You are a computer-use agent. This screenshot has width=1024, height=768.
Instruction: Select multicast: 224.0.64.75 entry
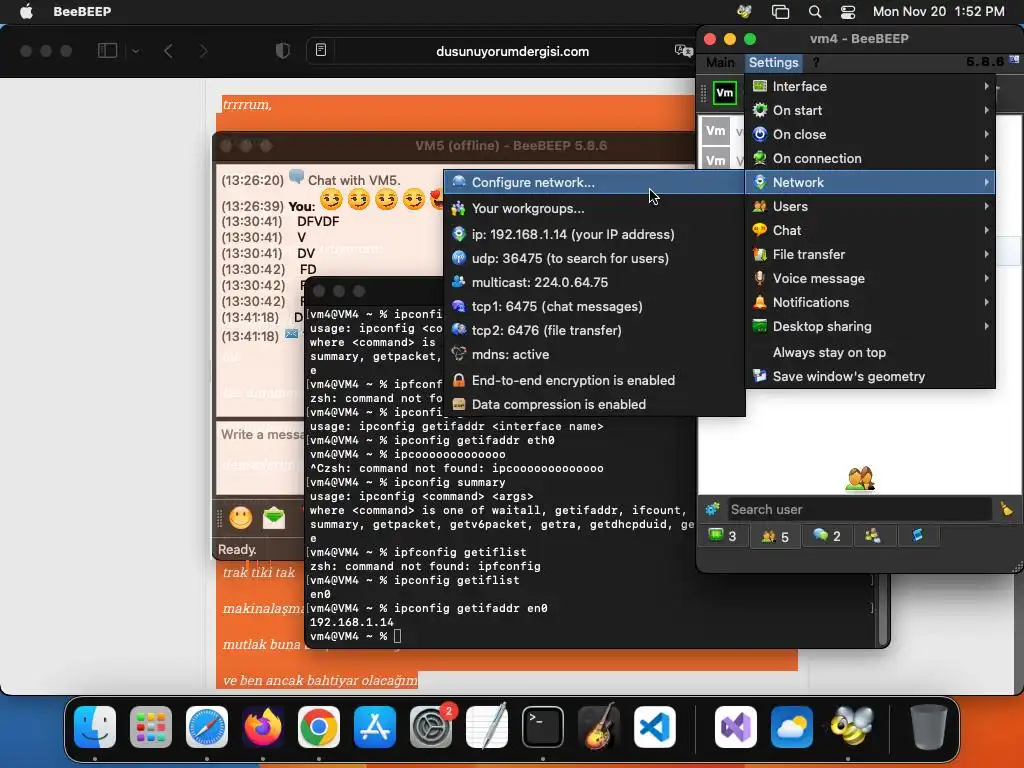click(x=594, y=282)
